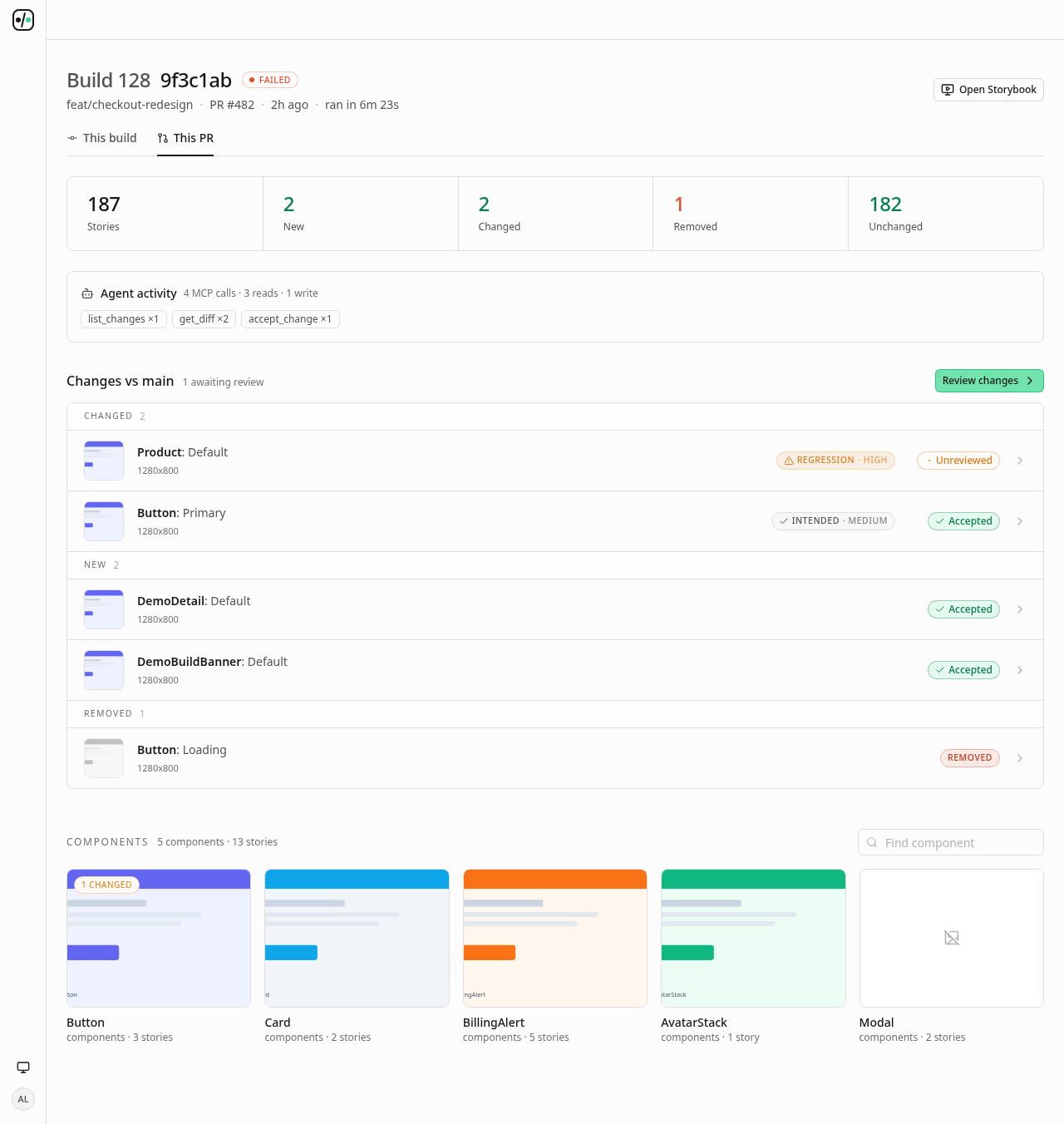Open the BillingAlert component thumbnail
Screen dimensions: 1064x1124
555,938
